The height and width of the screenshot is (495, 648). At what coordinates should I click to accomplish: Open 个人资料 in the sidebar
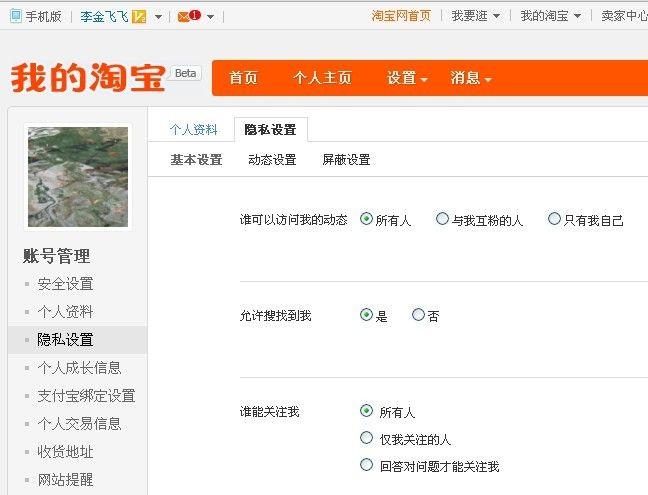coord(65,312)
